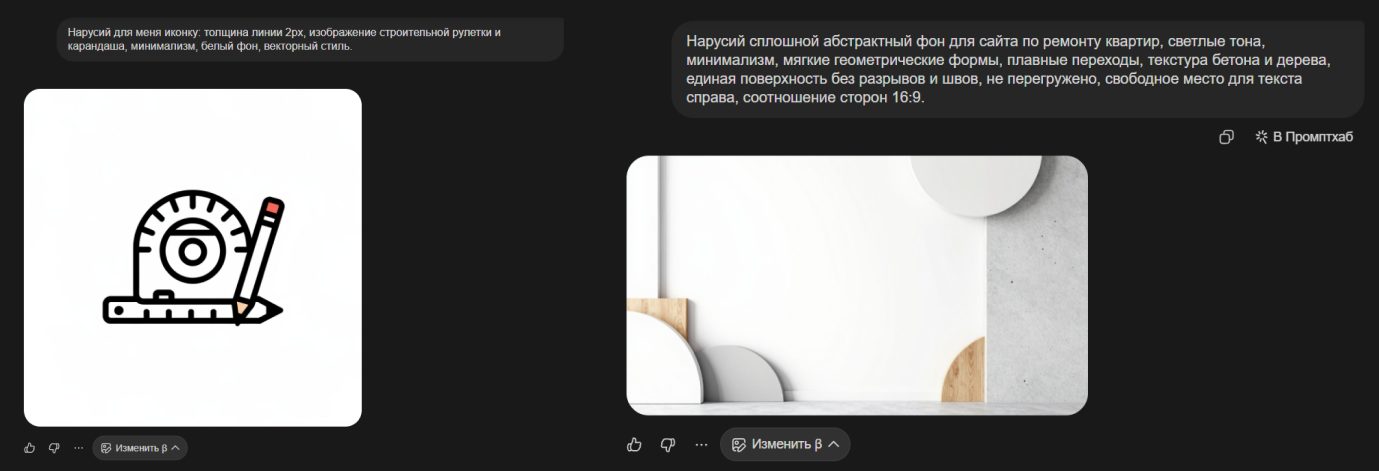Dislike the abstract background image

pyautogui.click(x=668, y=444)
